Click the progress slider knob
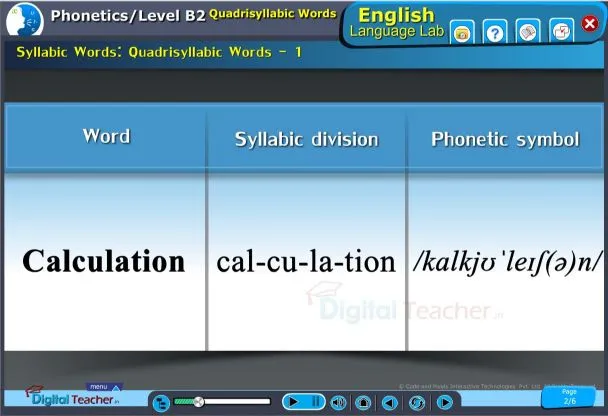The height and width of the screenshot is (416, 608). tap(199, 401)
